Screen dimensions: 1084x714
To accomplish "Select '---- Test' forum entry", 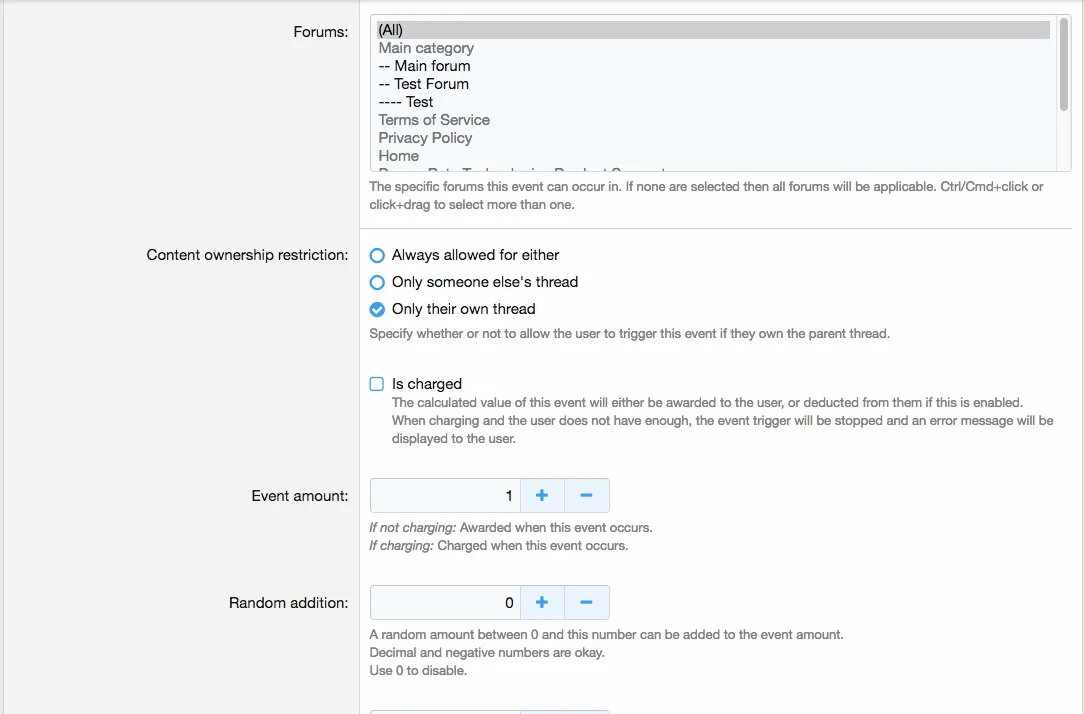I will (x=406, y=102).
